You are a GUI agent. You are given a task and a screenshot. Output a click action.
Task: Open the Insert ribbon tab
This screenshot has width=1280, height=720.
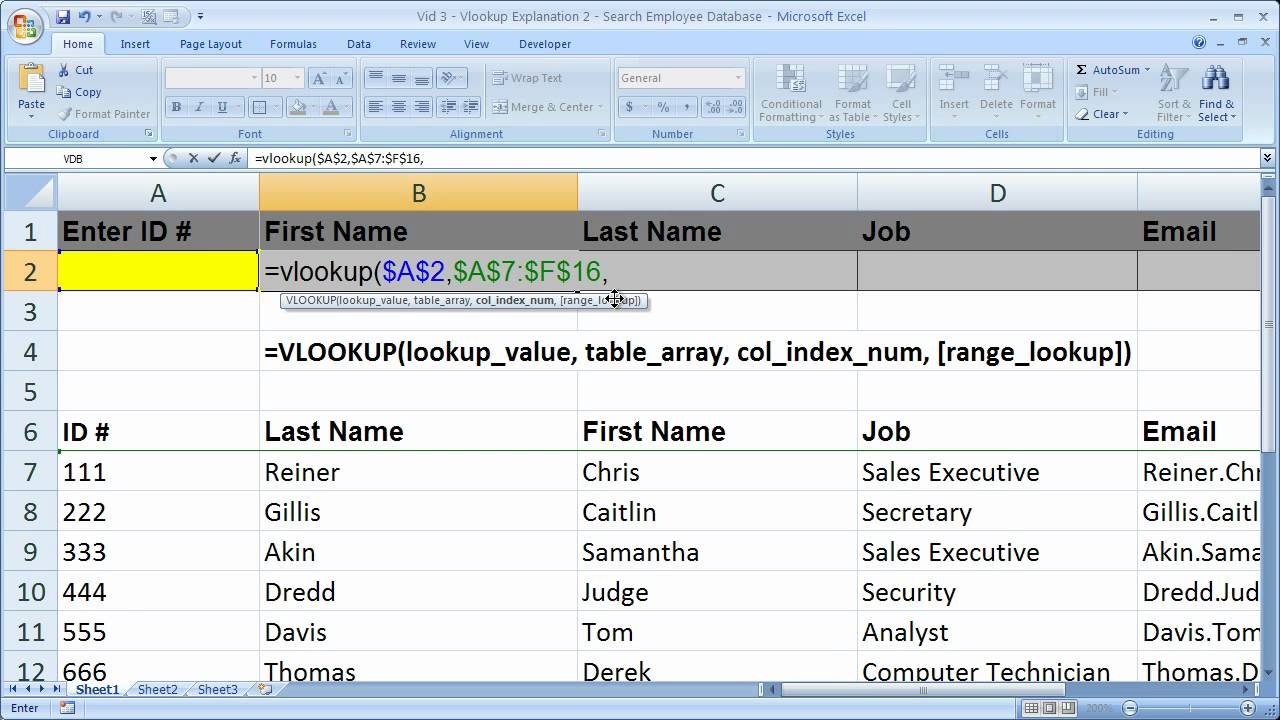coord(135,44)
